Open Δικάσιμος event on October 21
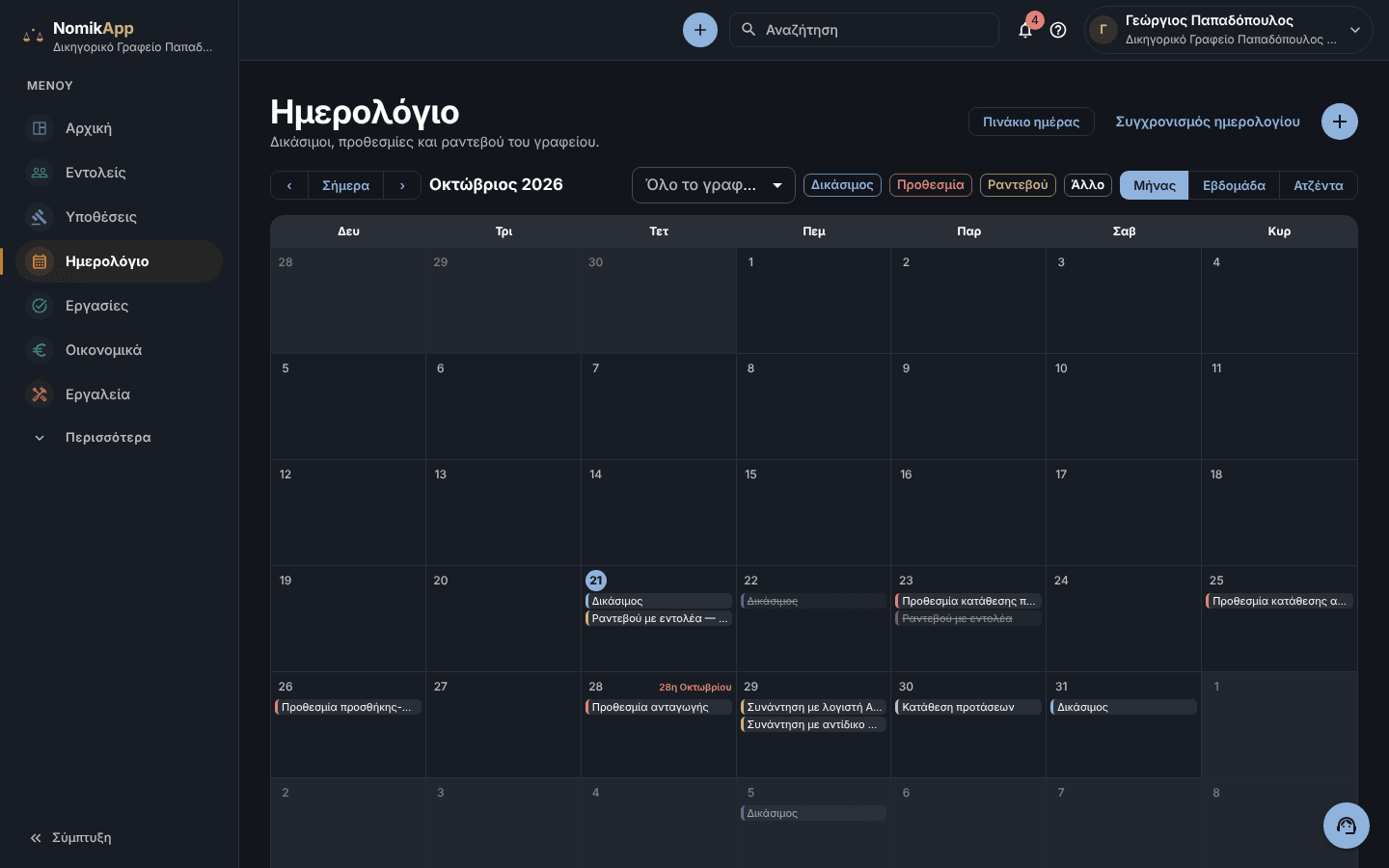This screenshot has width=1389, height=868. tap(659, 601)
